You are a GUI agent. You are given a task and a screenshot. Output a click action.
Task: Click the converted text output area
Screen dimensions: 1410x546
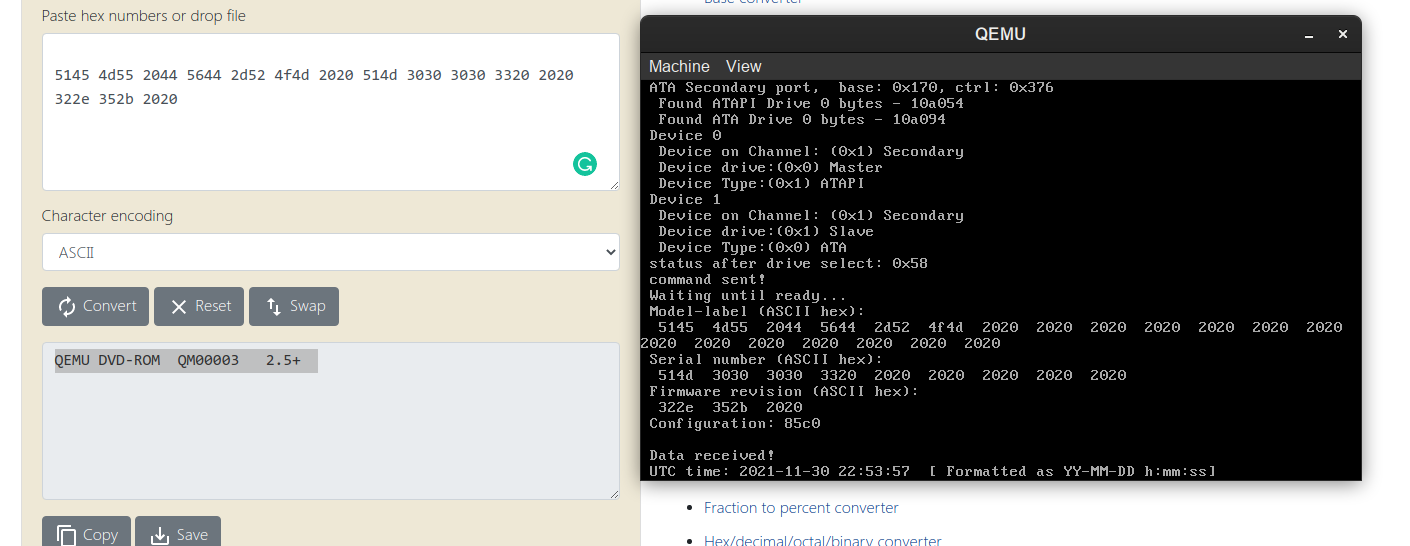pos(331,421)
